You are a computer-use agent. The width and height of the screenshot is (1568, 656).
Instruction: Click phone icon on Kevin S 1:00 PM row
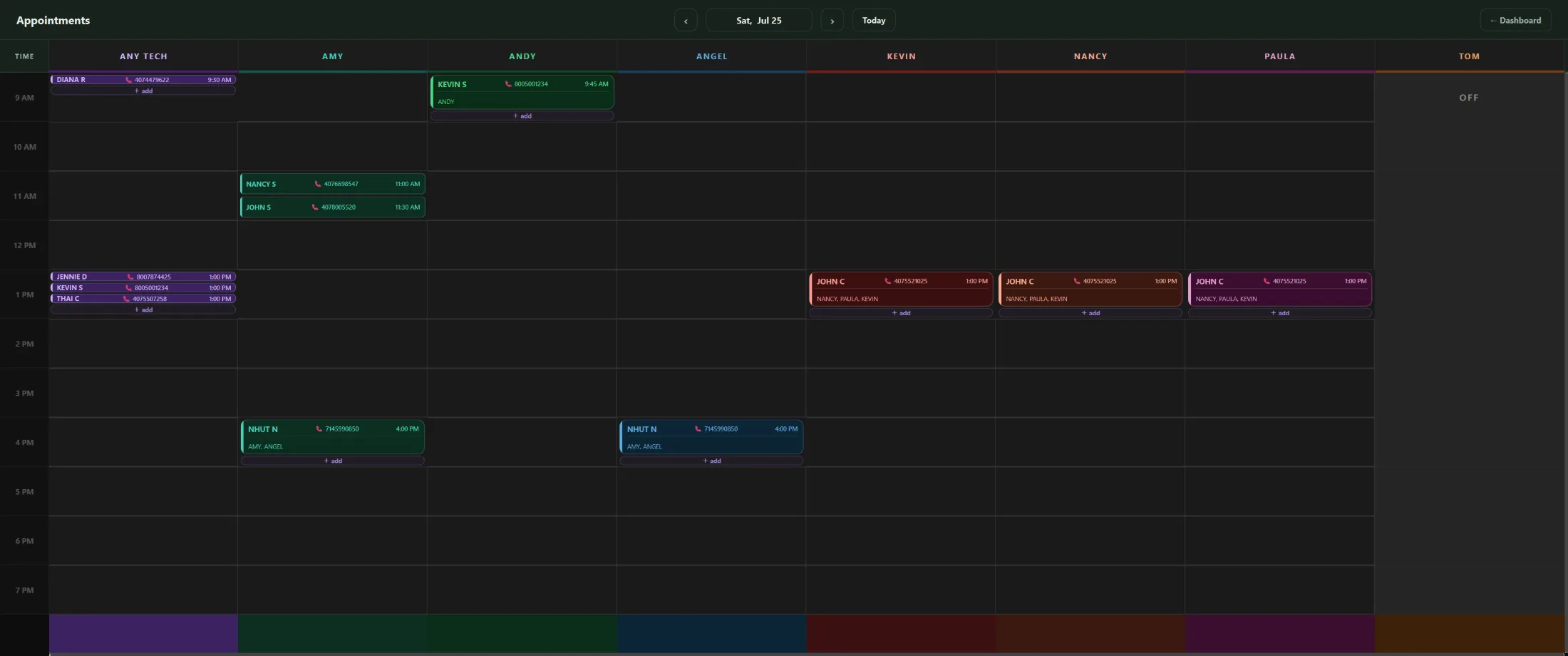128,288
